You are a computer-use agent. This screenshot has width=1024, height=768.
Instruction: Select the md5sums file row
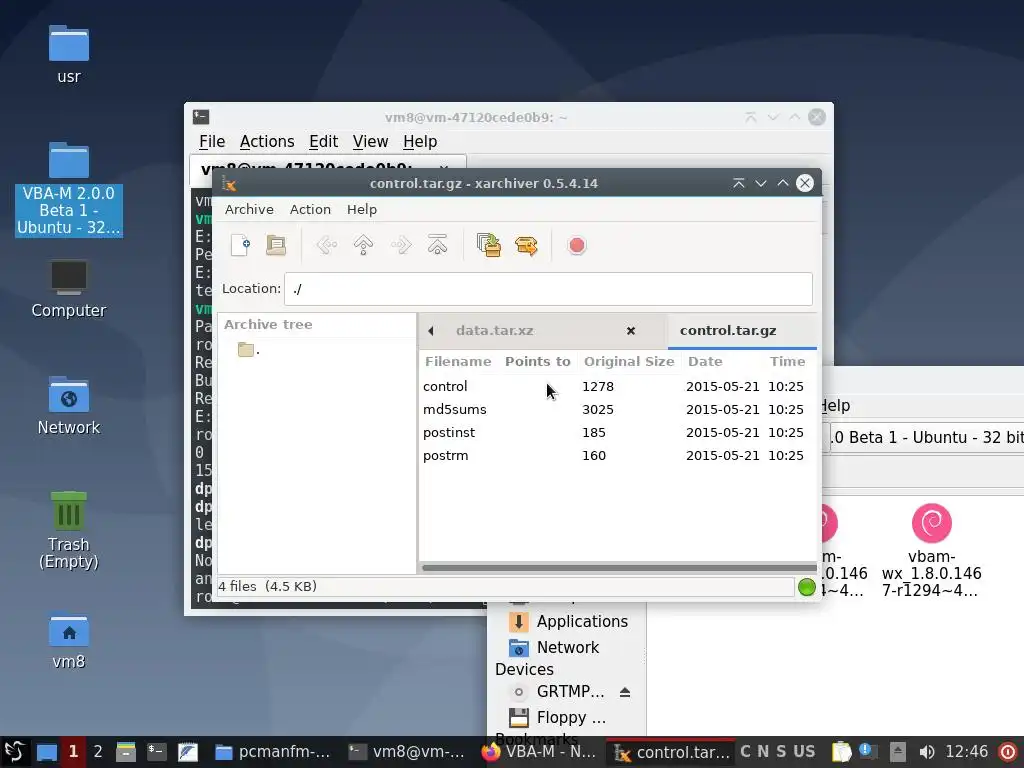[x=617, y=409]
